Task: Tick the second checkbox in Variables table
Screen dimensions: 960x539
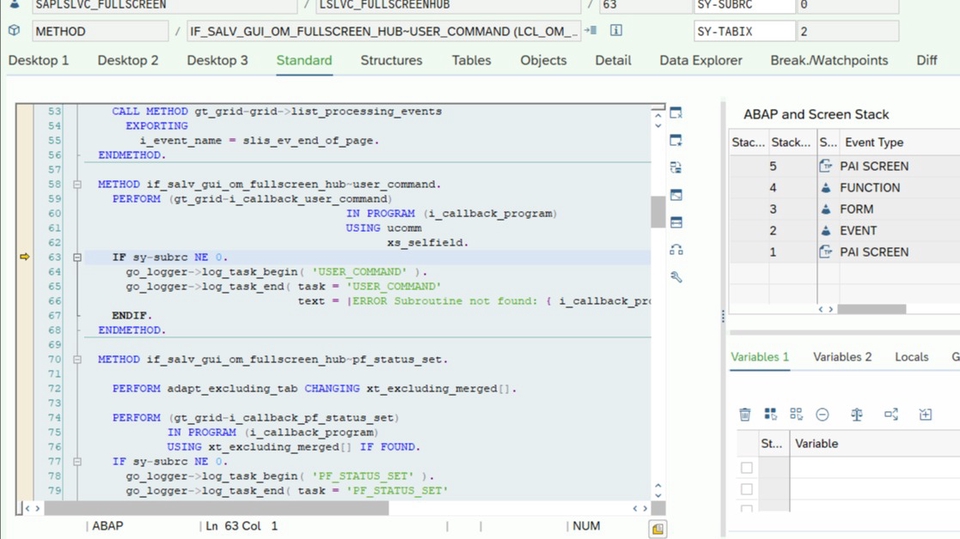Action: coord(746,489)
